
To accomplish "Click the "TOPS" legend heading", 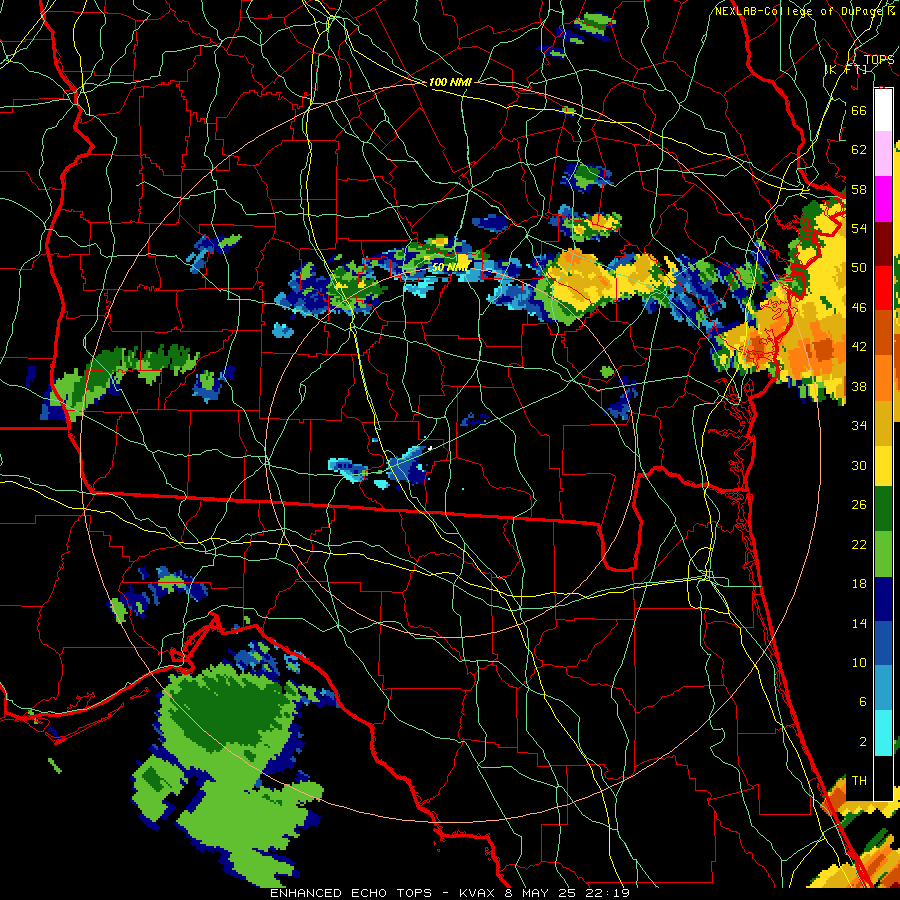I will 879,59.
